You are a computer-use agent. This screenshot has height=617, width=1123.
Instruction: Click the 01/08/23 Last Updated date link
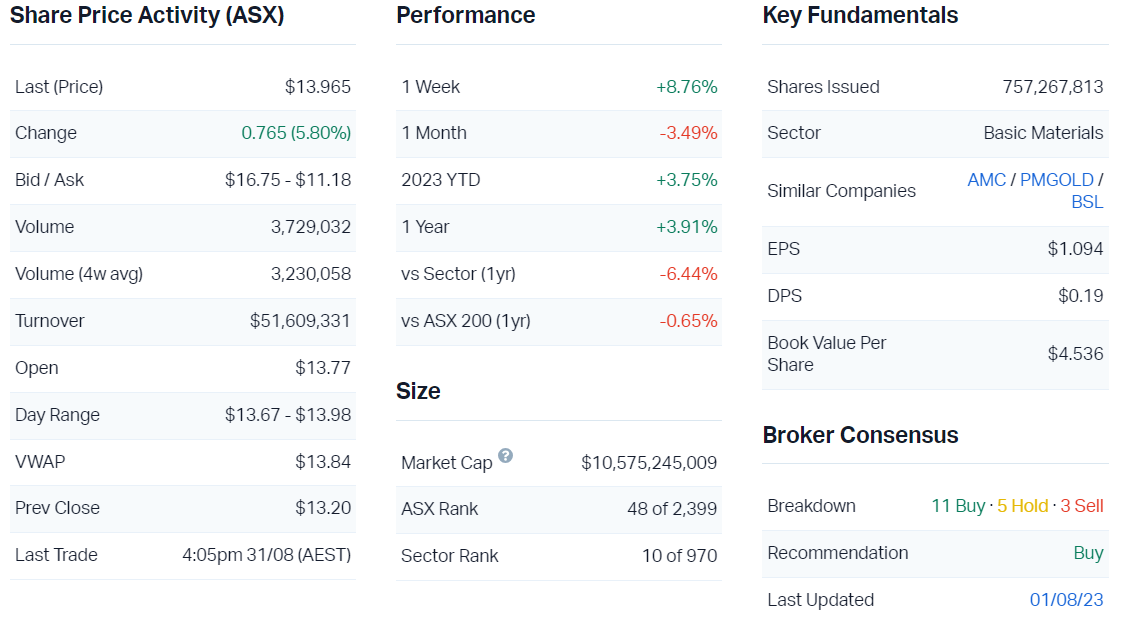point(1066,600)
